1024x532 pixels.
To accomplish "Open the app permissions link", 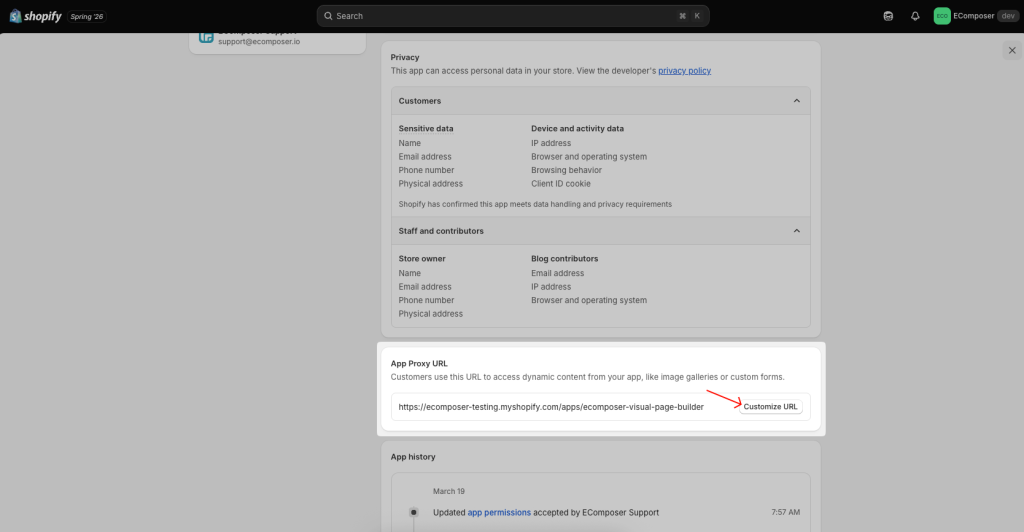I will coord(499,512).
